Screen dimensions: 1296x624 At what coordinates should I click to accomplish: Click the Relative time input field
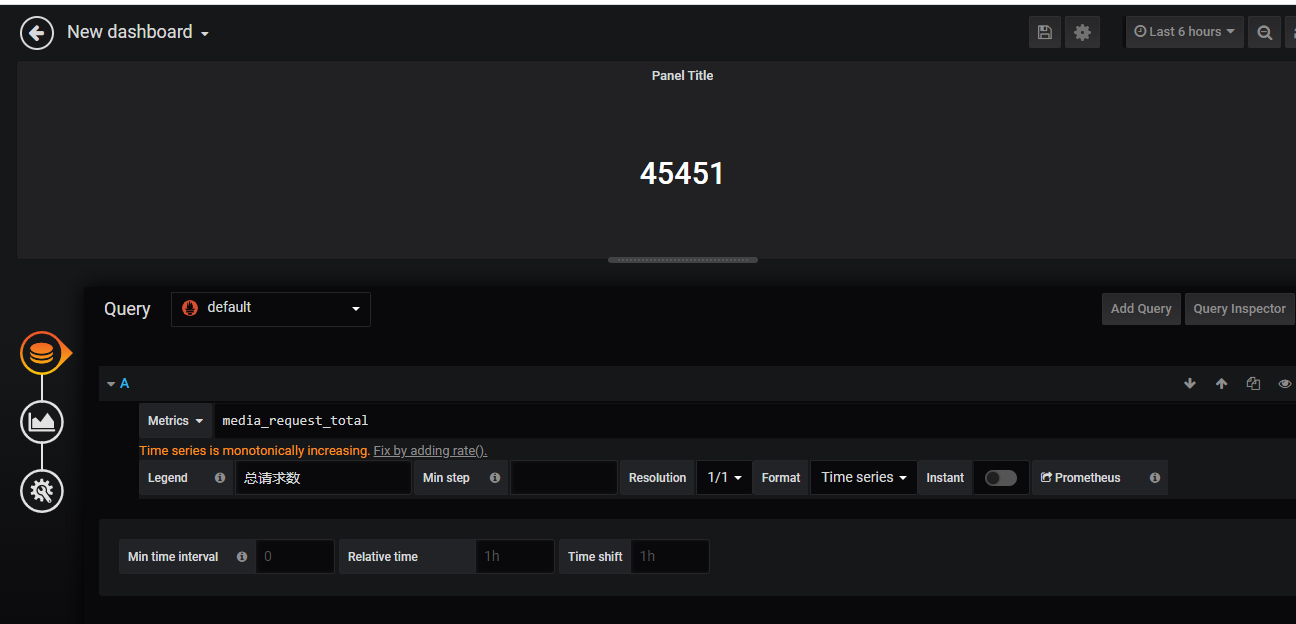515,557
